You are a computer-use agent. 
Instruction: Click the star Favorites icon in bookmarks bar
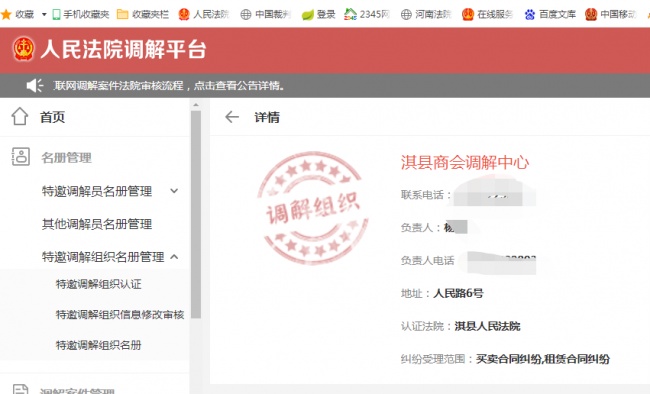tap(6, 15)
